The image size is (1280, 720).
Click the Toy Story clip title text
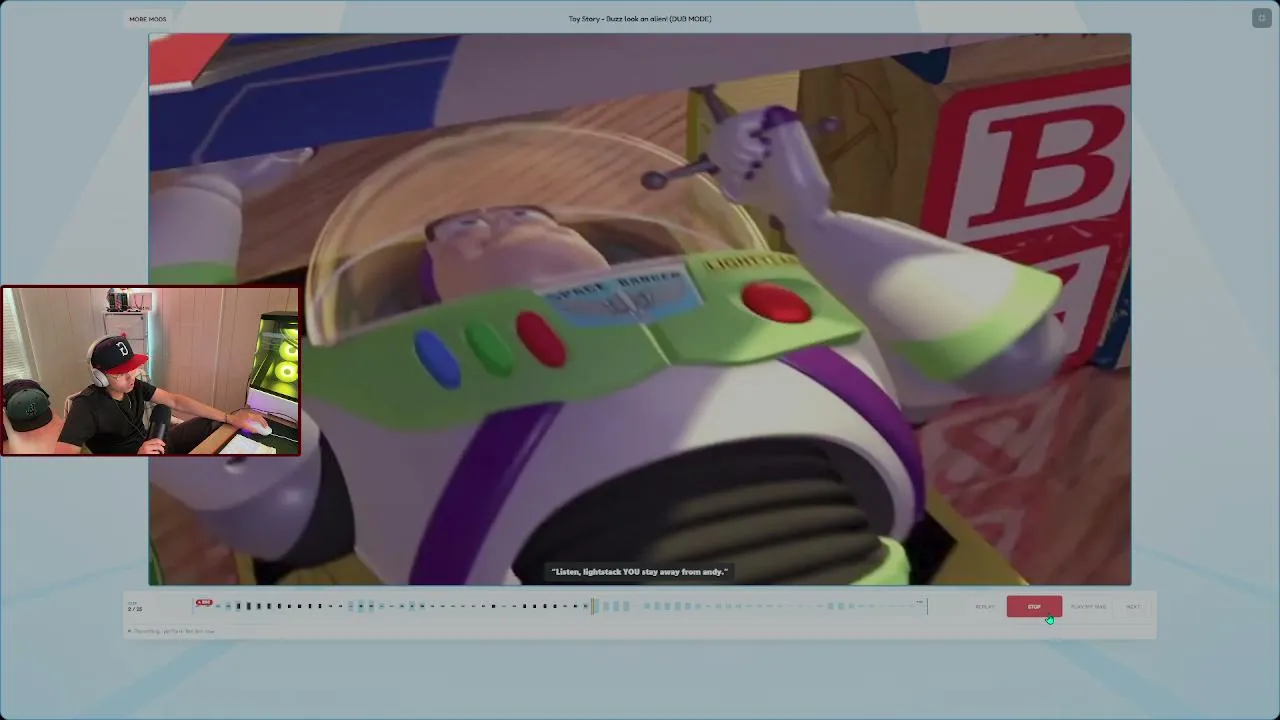640,19
